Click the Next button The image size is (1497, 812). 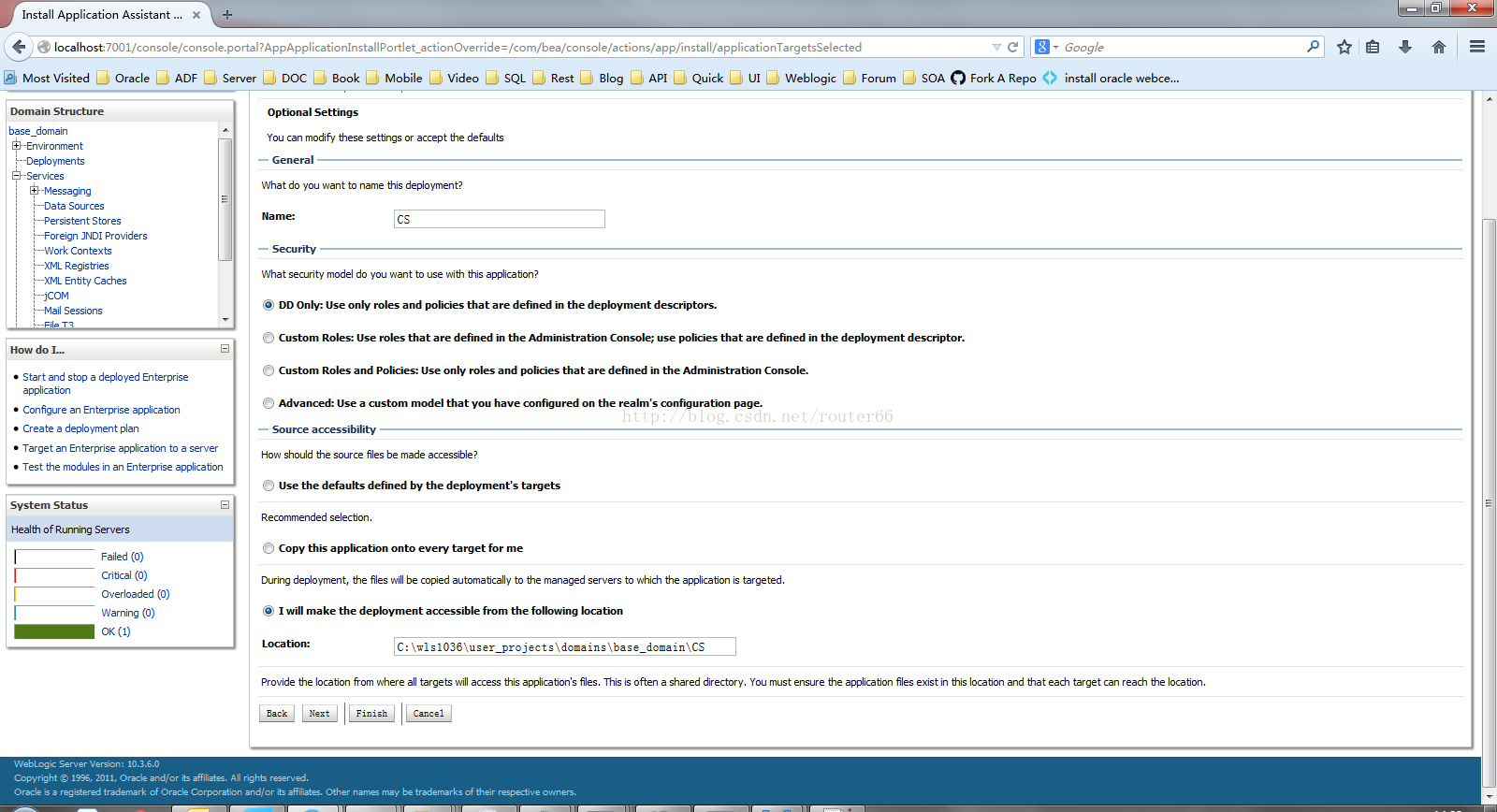point(319,713)
